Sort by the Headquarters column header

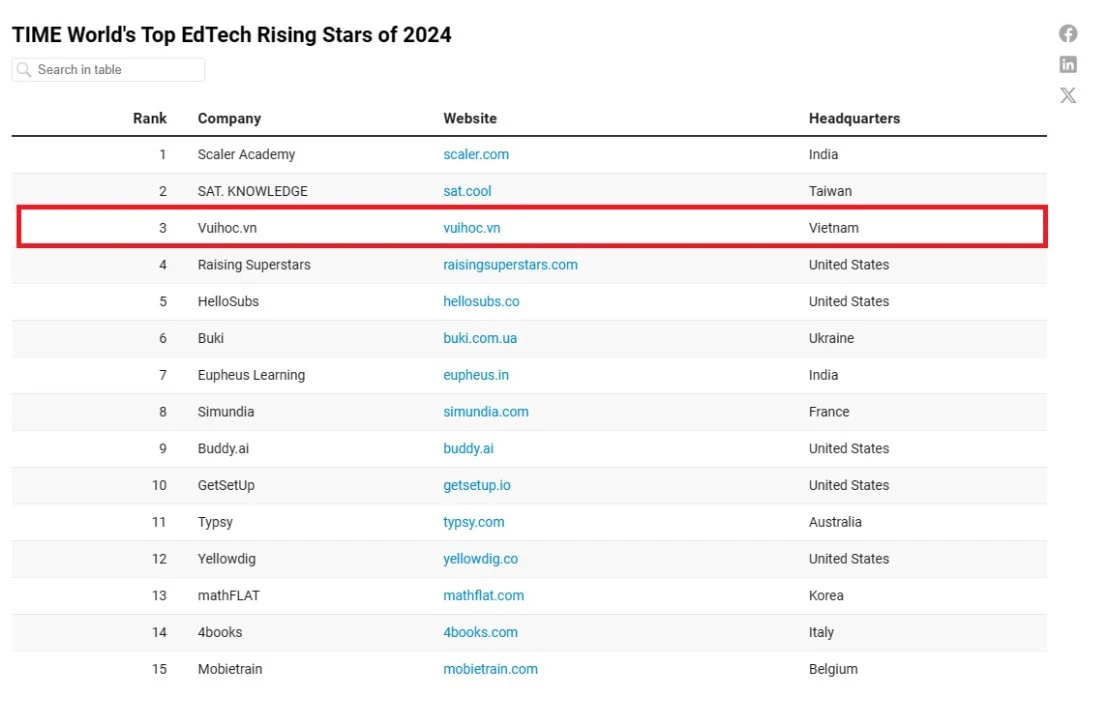(854, 118)
